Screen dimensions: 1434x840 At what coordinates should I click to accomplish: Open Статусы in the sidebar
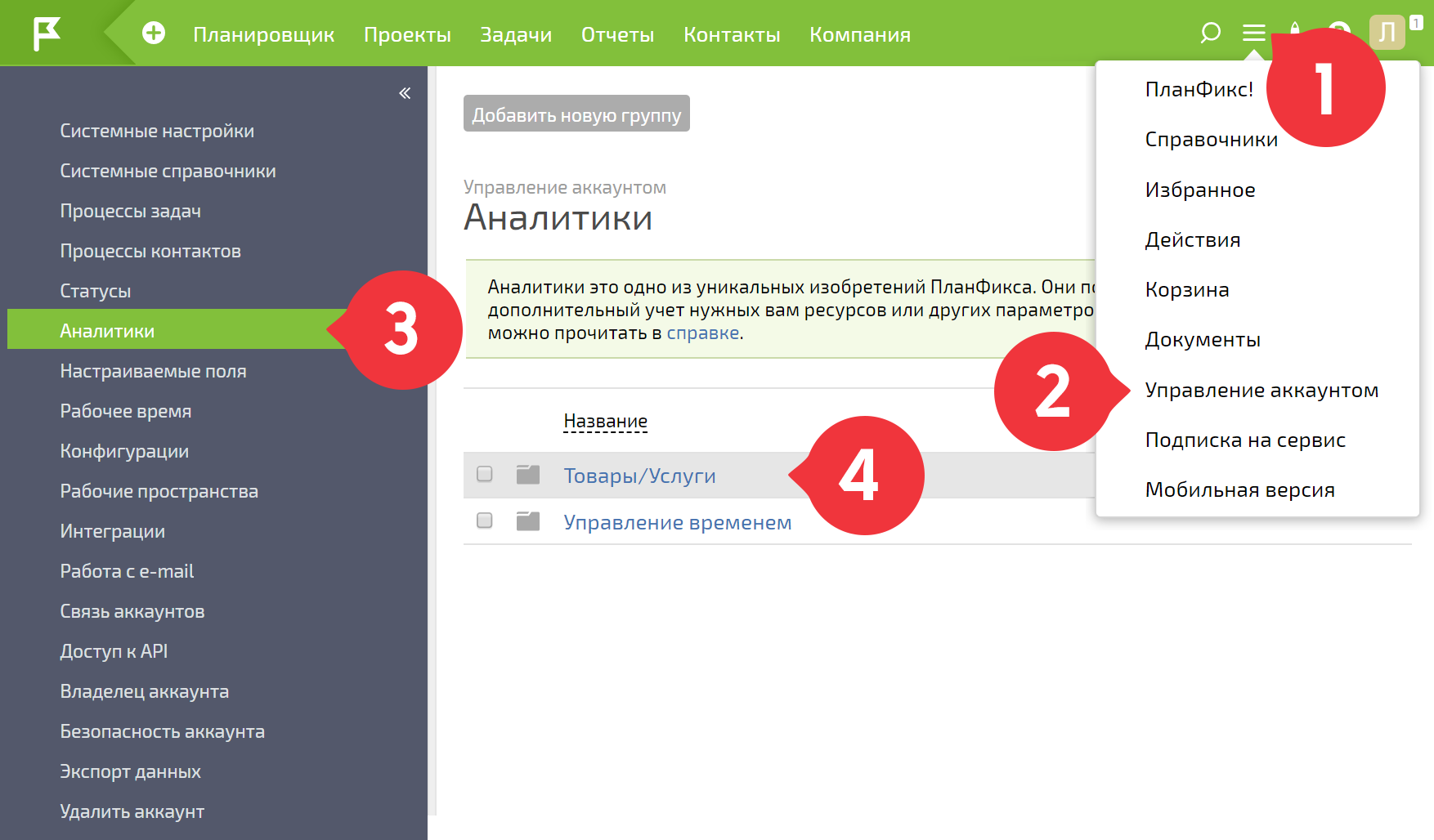95,291
